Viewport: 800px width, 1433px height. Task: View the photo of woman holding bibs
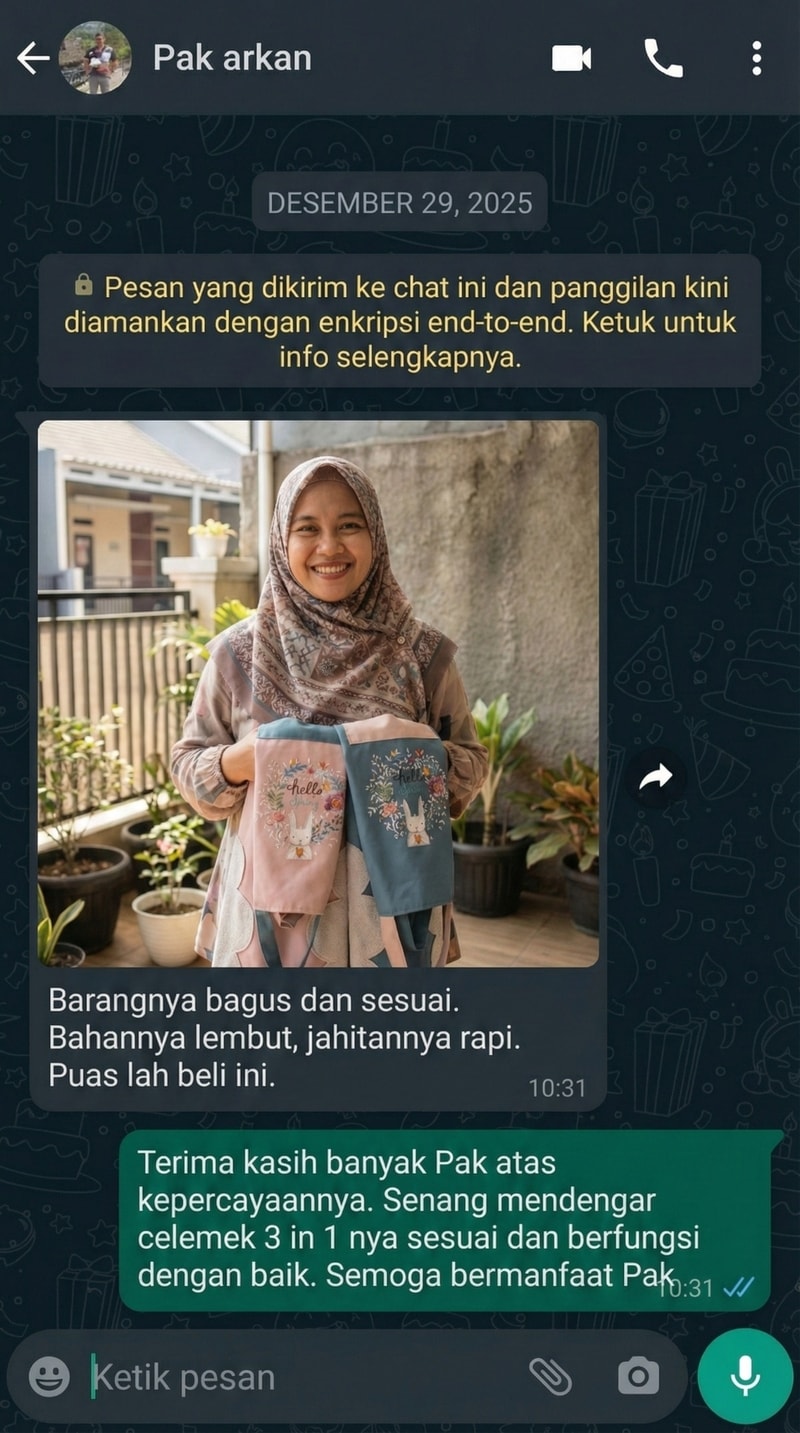(318, 693)
